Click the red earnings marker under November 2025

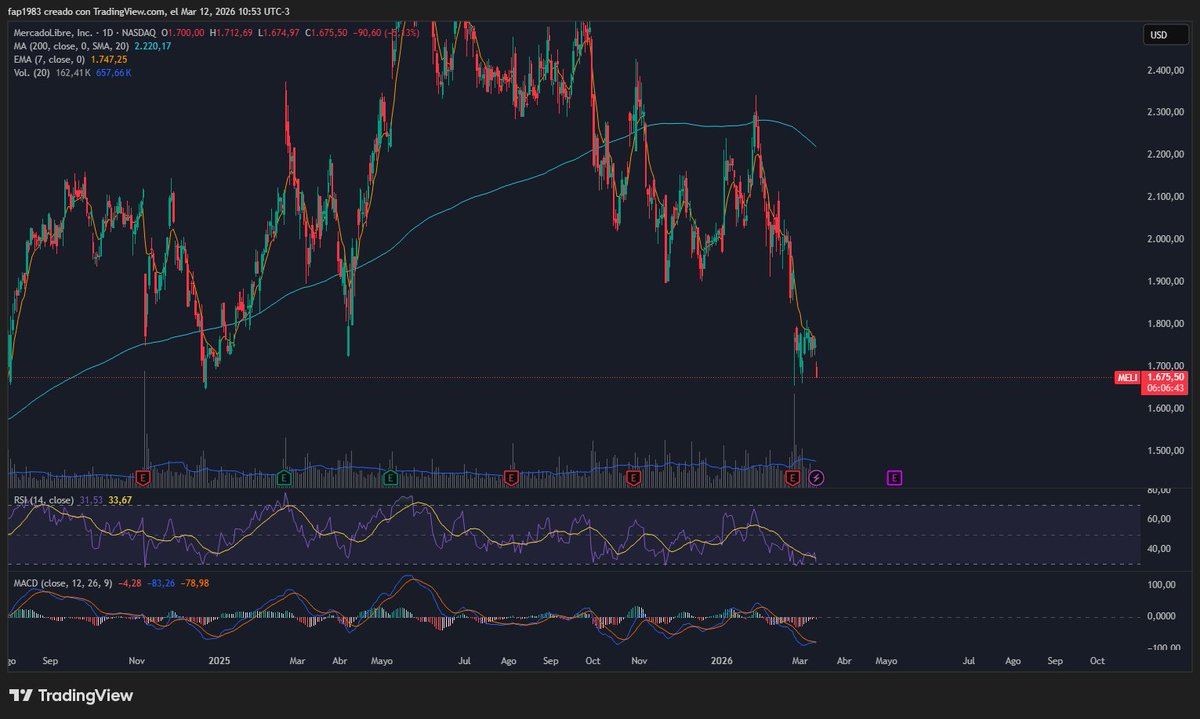tap(632, 478)
